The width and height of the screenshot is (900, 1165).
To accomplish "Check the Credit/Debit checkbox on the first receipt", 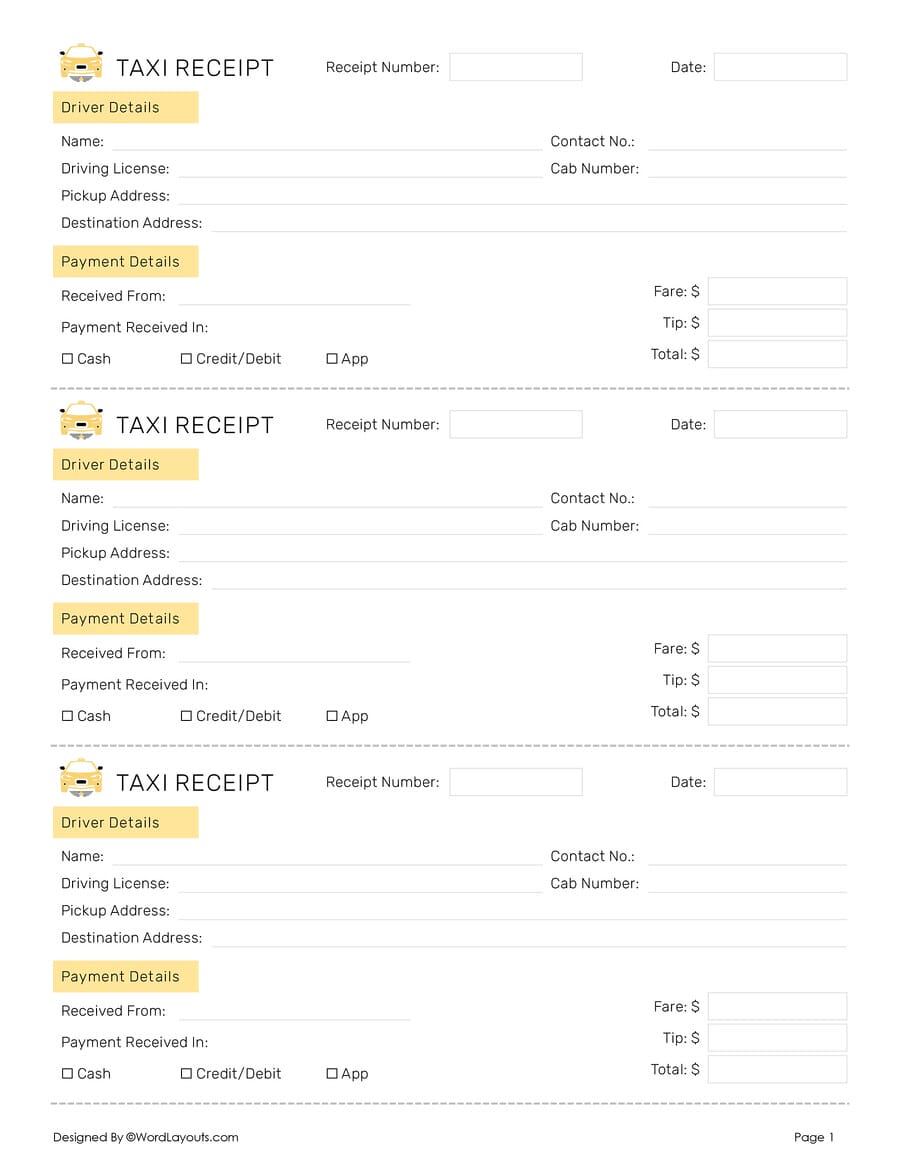I will point(186,358).
